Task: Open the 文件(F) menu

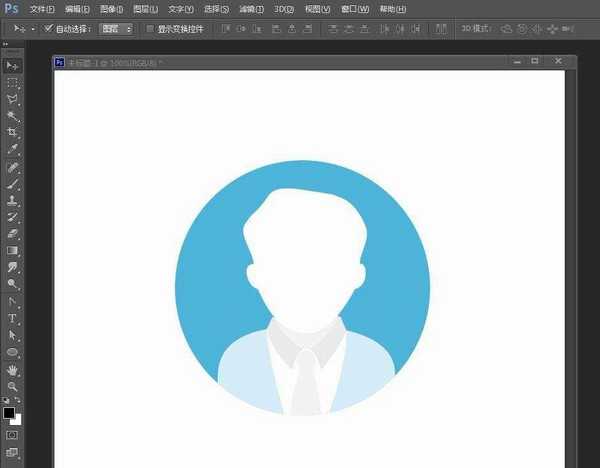Action: pyautogui.click(x=42, y=9)
